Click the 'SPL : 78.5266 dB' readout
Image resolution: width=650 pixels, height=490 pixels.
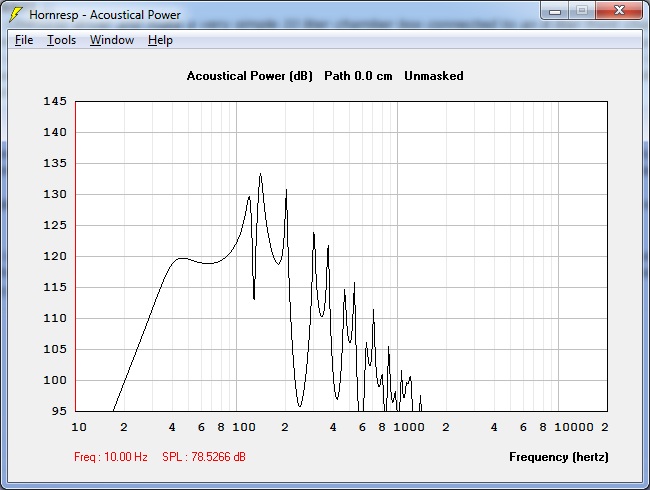click(204, 457)
